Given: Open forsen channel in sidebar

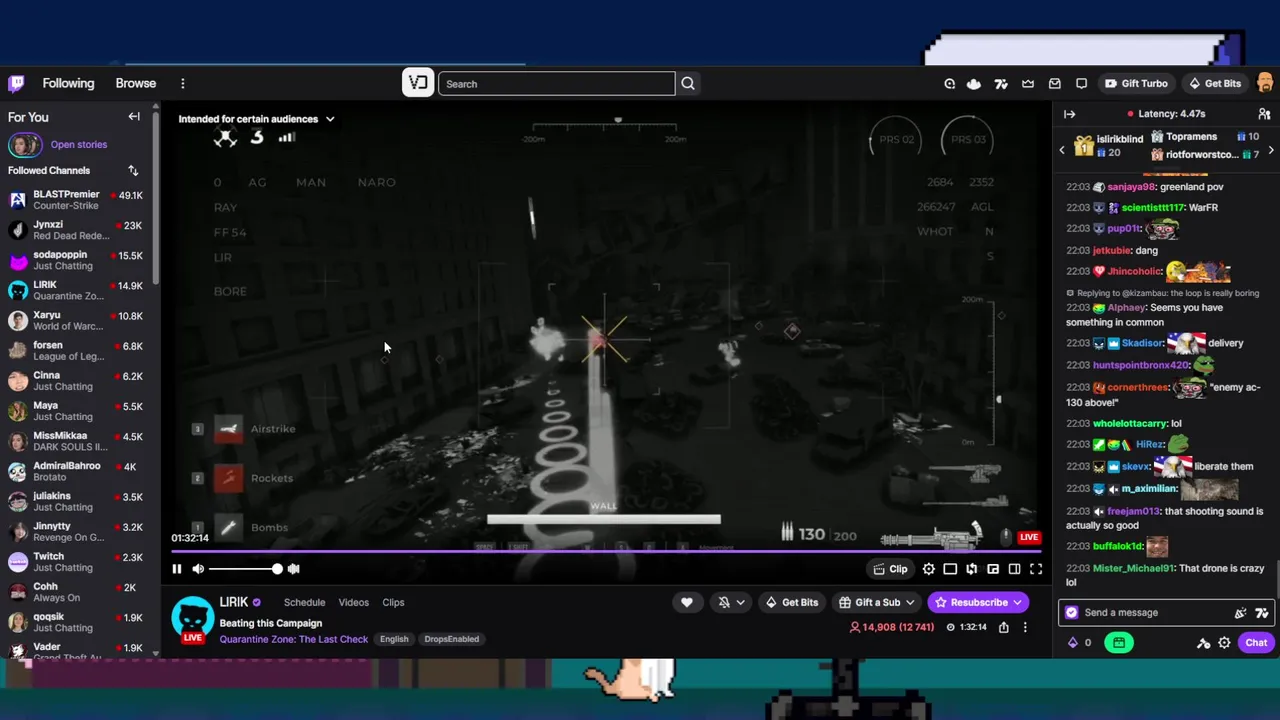Looking at the screenshot, I should click(77, 351).
